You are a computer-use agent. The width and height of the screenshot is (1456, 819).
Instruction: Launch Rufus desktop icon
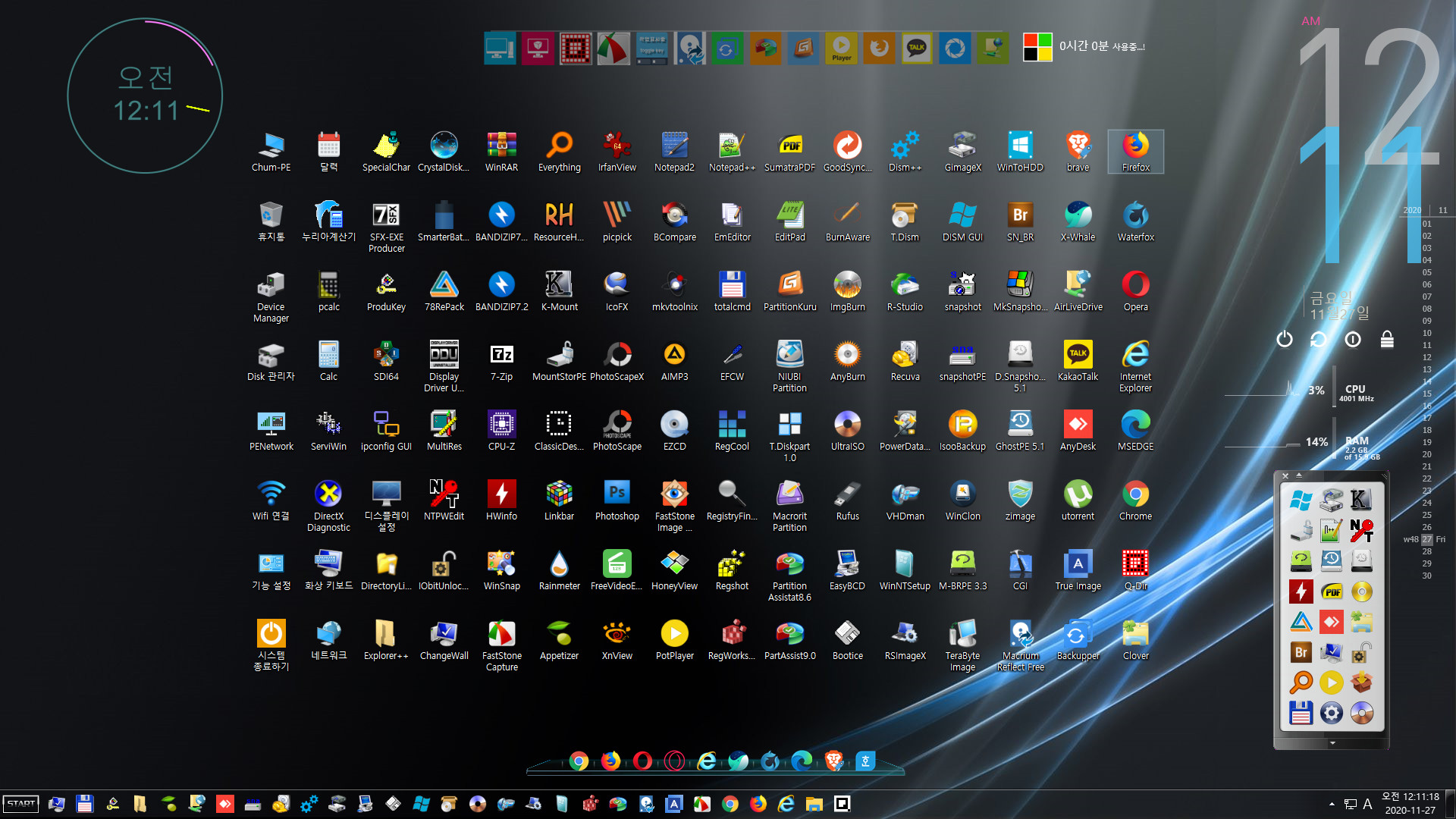847,500
